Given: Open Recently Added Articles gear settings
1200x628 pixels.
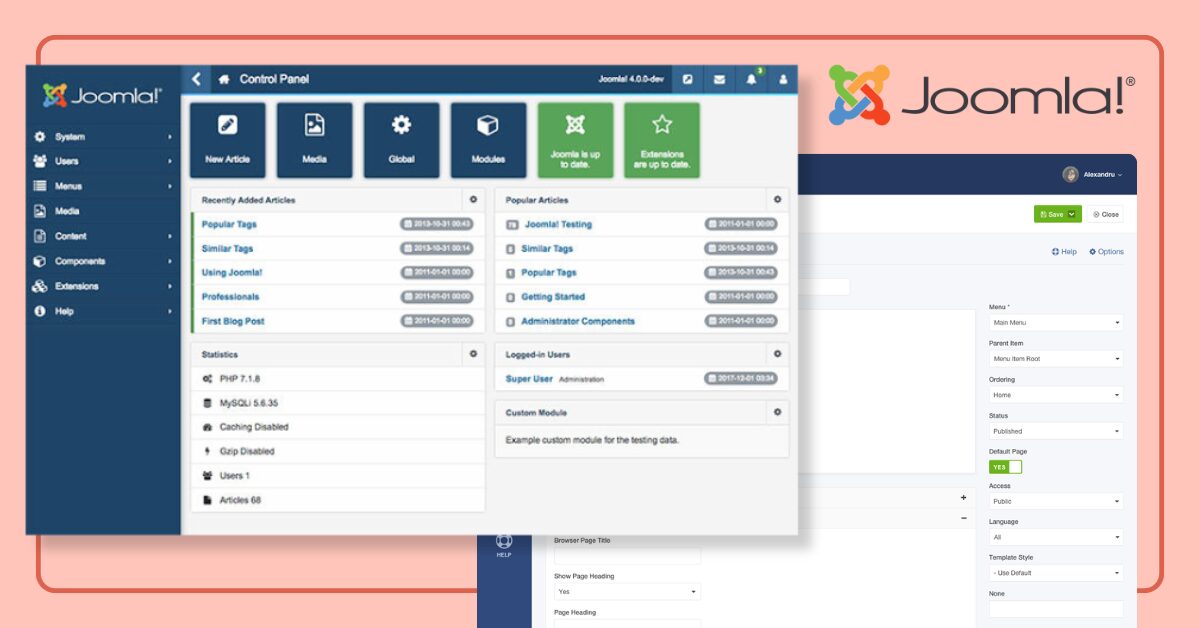Looking at the screenshot, I should click(473, 200).
